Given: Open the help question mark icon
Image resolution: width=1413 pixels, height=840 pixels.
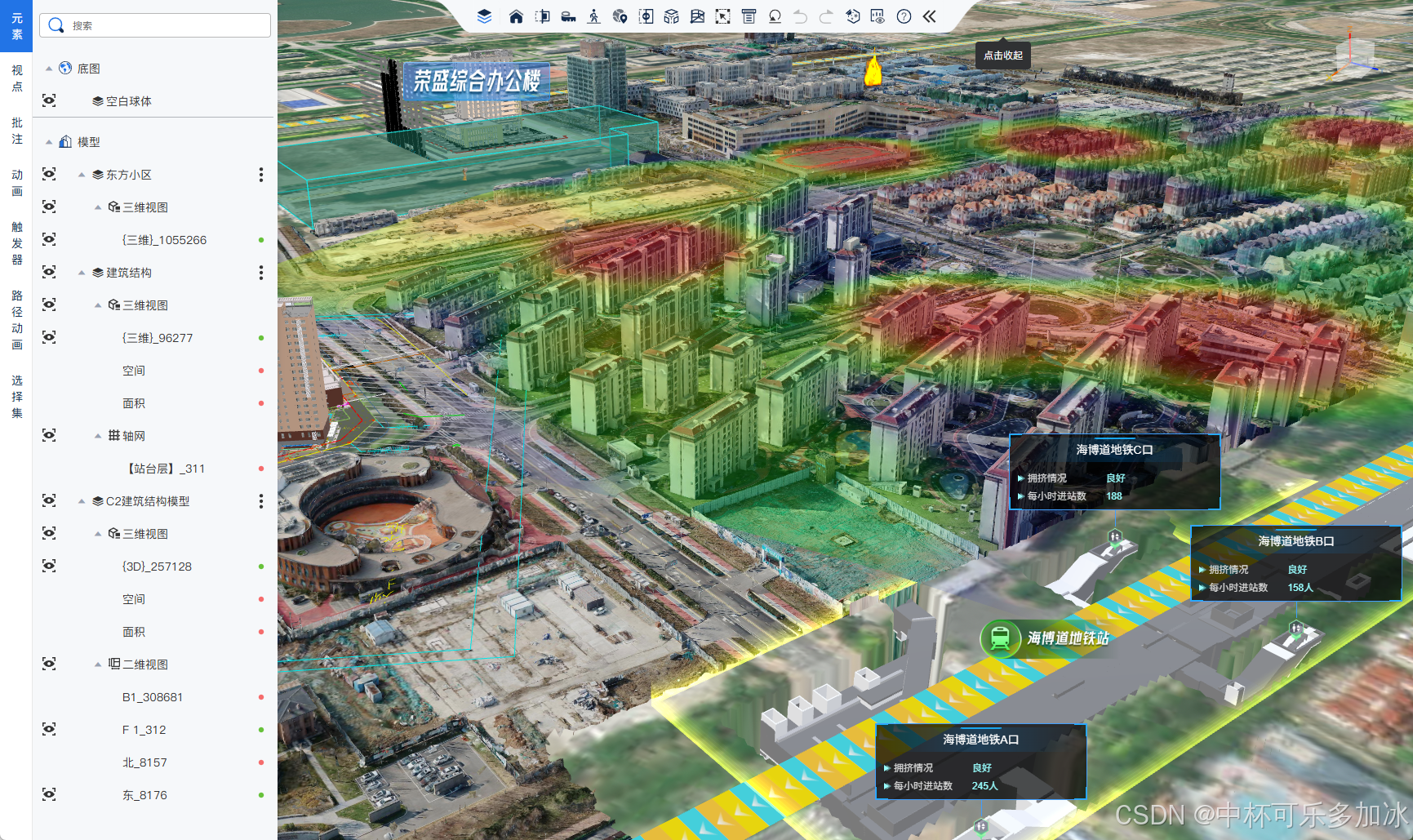Looking at the screenshot, I should pos(904,16).
